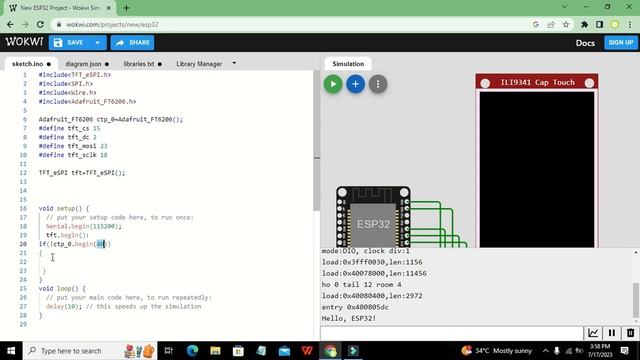The height and width of the screenshot is (360, 640).
Task: Switch to Chrome on the taskbar
Action: (x=330, y=351)
